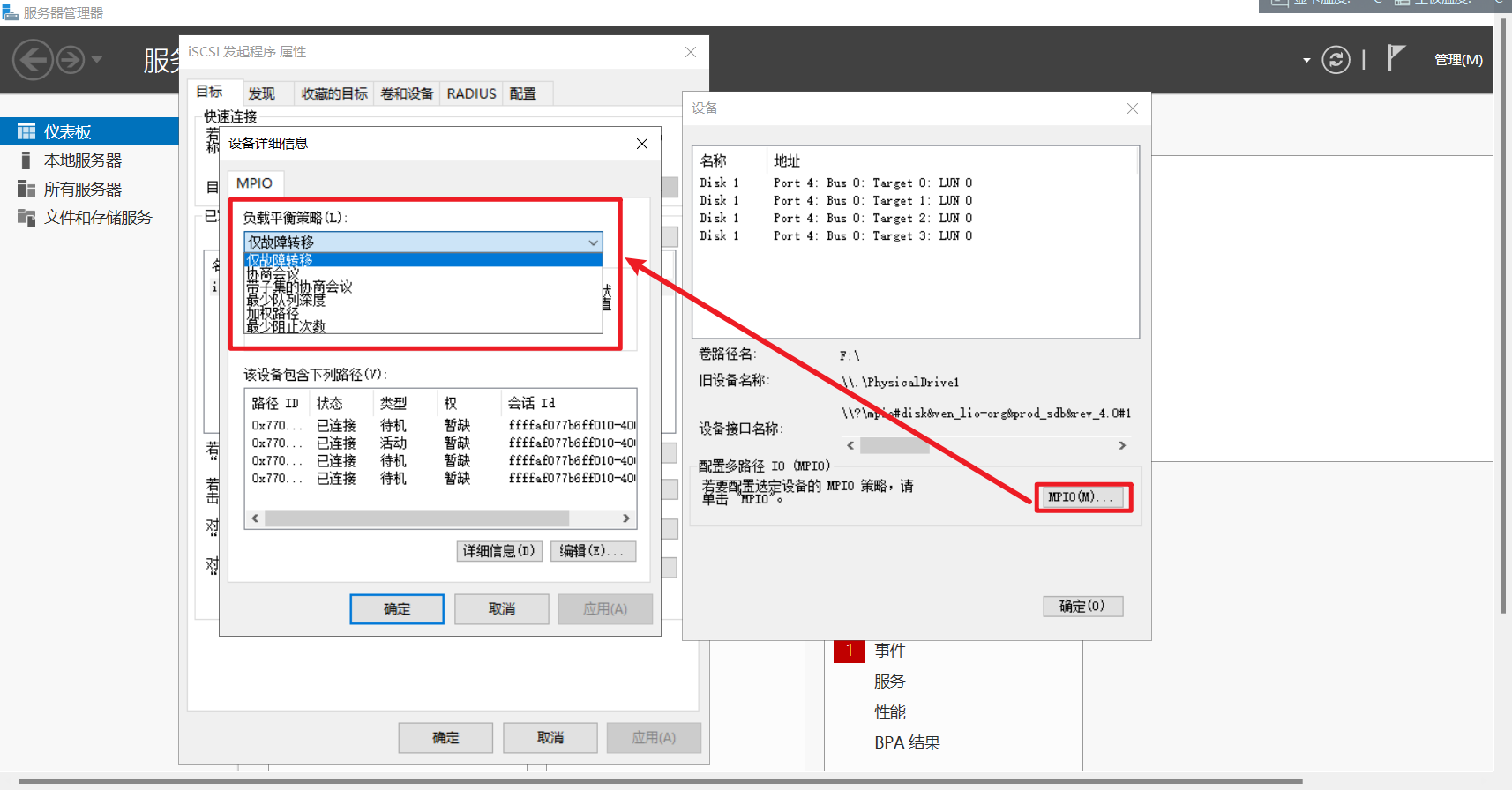
Task: Choose 带子集的协商会议 policy option
Action: click(423, 287)
